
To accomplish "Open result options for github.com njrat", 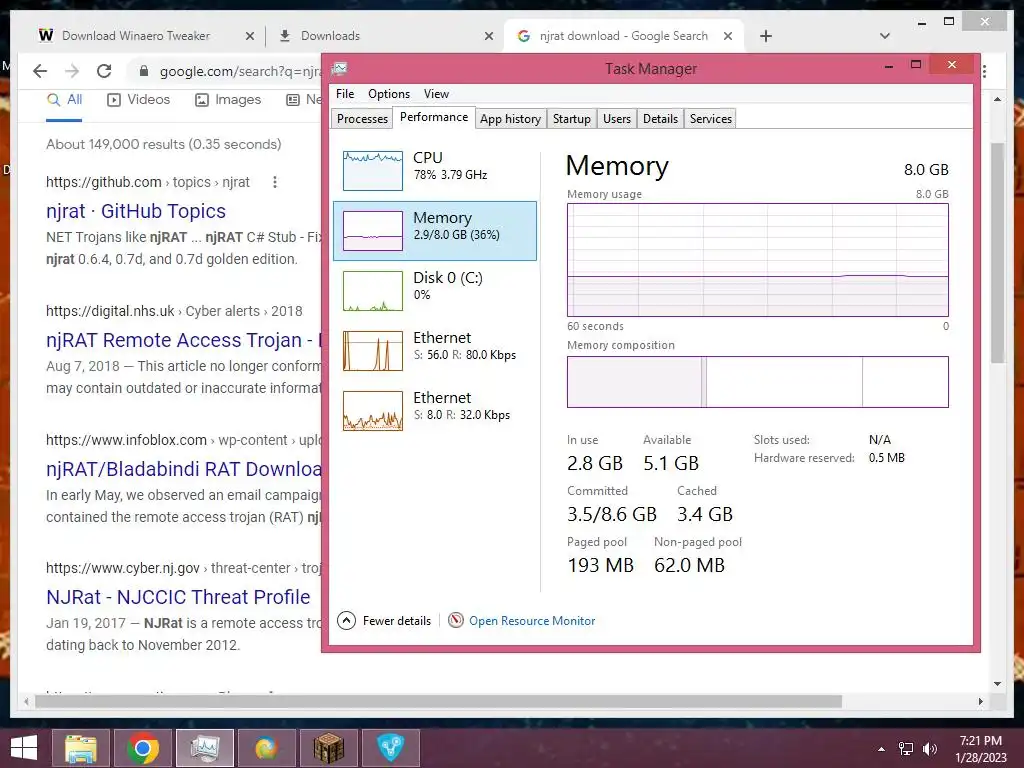I will [275, 182].
